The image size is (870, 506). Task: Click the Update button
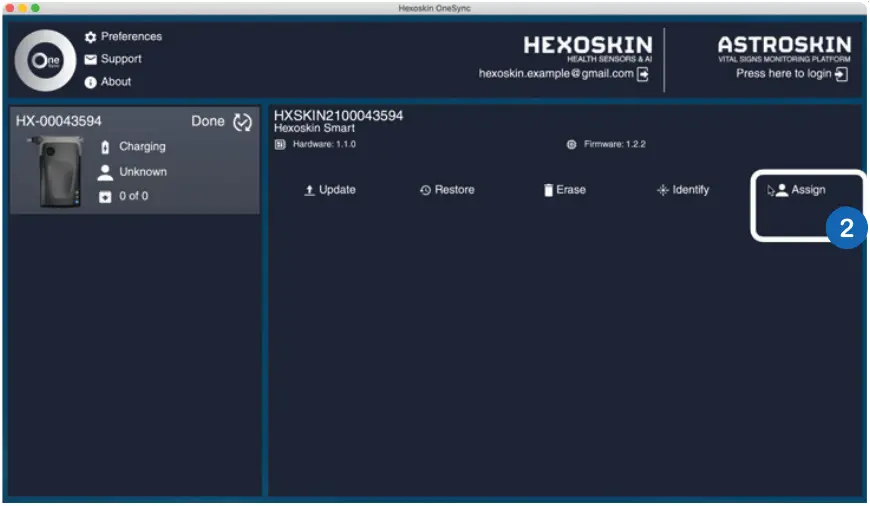[330, 190]
